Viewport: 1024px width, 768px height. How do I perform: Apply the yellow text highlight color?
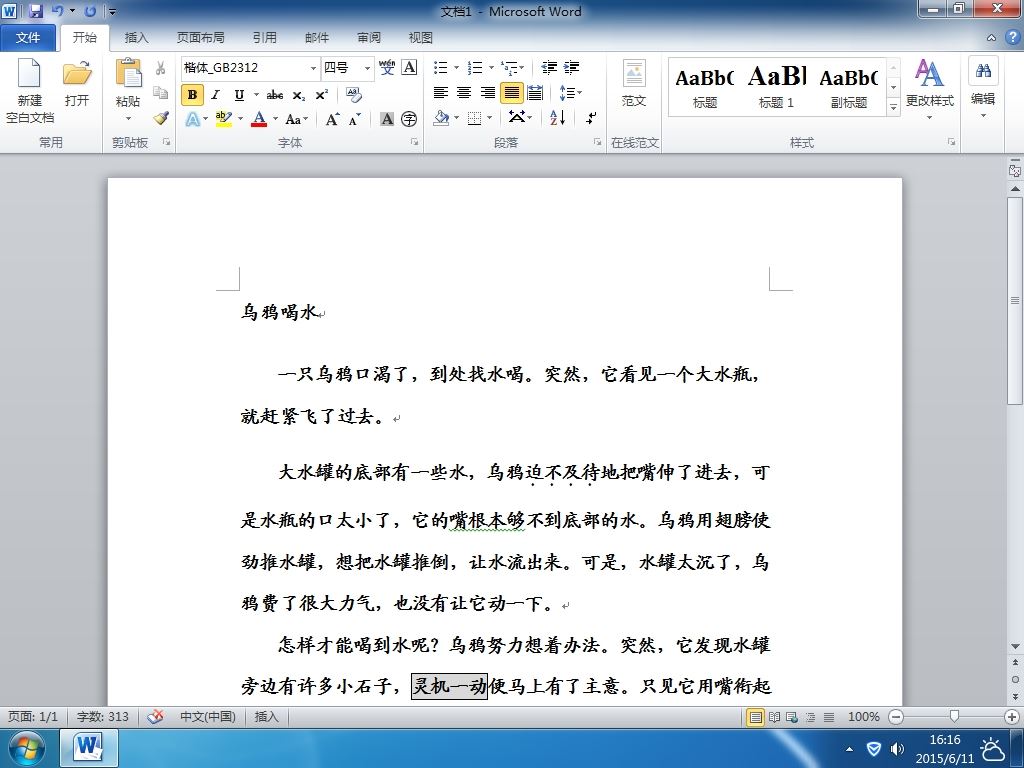pyautogui.click(x=223, y=119)
